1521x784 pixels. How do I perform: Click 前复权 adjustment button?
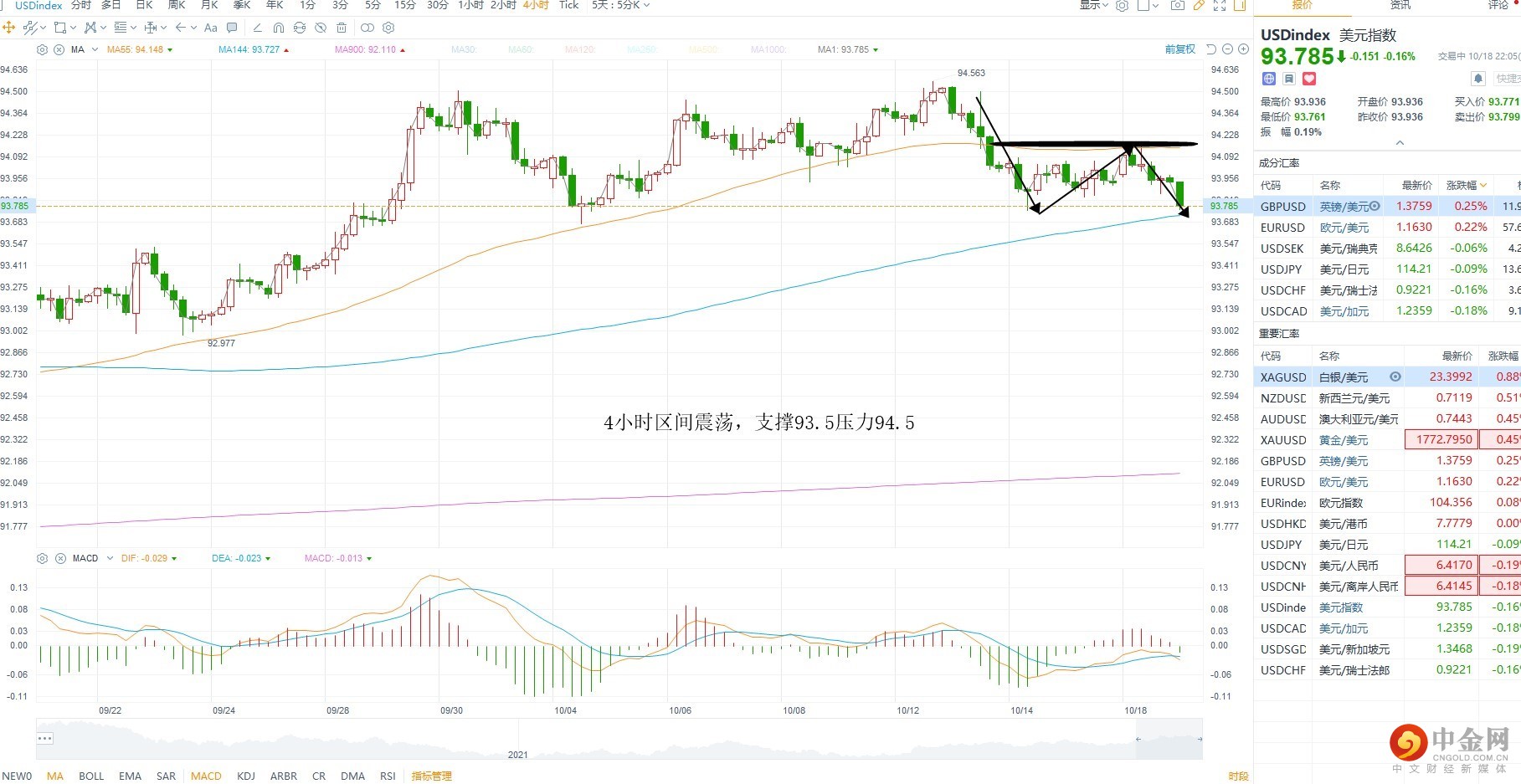point(1180,49)
